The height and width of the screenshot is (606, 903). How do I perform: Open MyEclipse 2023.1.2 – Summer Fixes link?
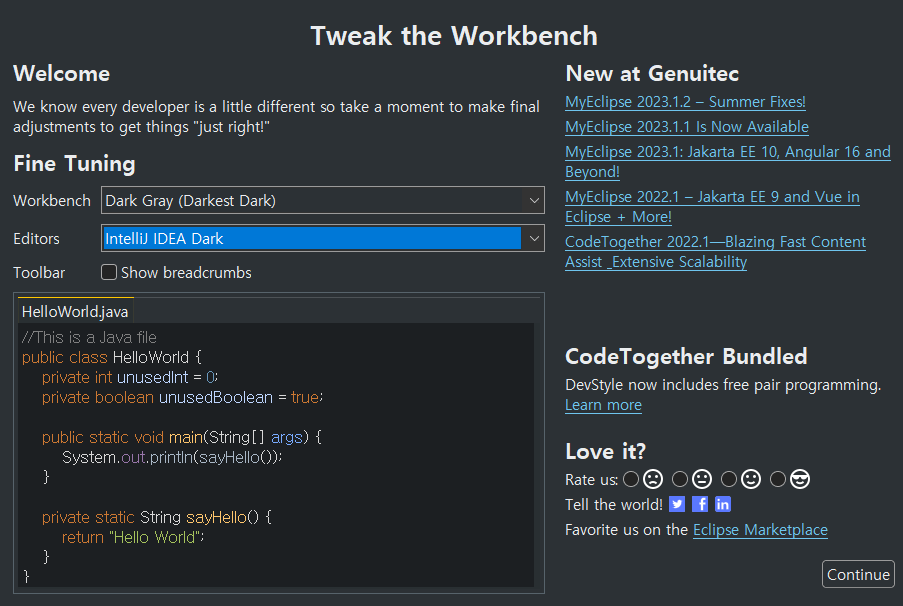tap(685, 102)
